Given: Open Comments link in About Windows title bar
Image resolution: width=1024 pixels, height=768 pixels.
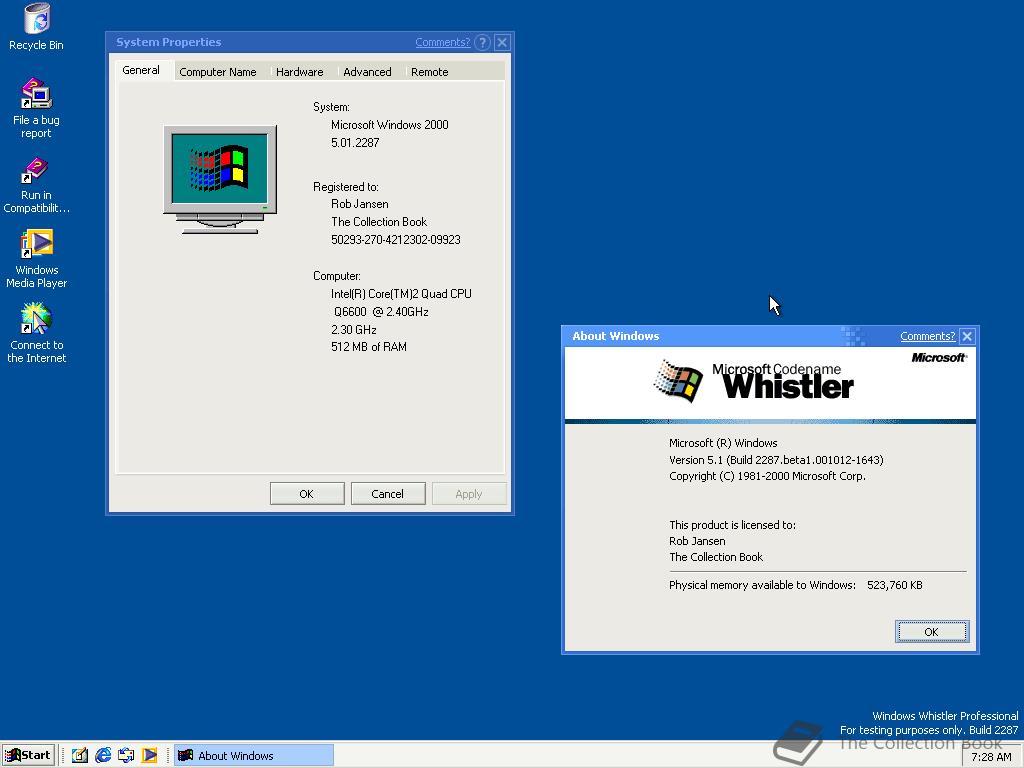Looking at the screenshot, I should (927, 336).
